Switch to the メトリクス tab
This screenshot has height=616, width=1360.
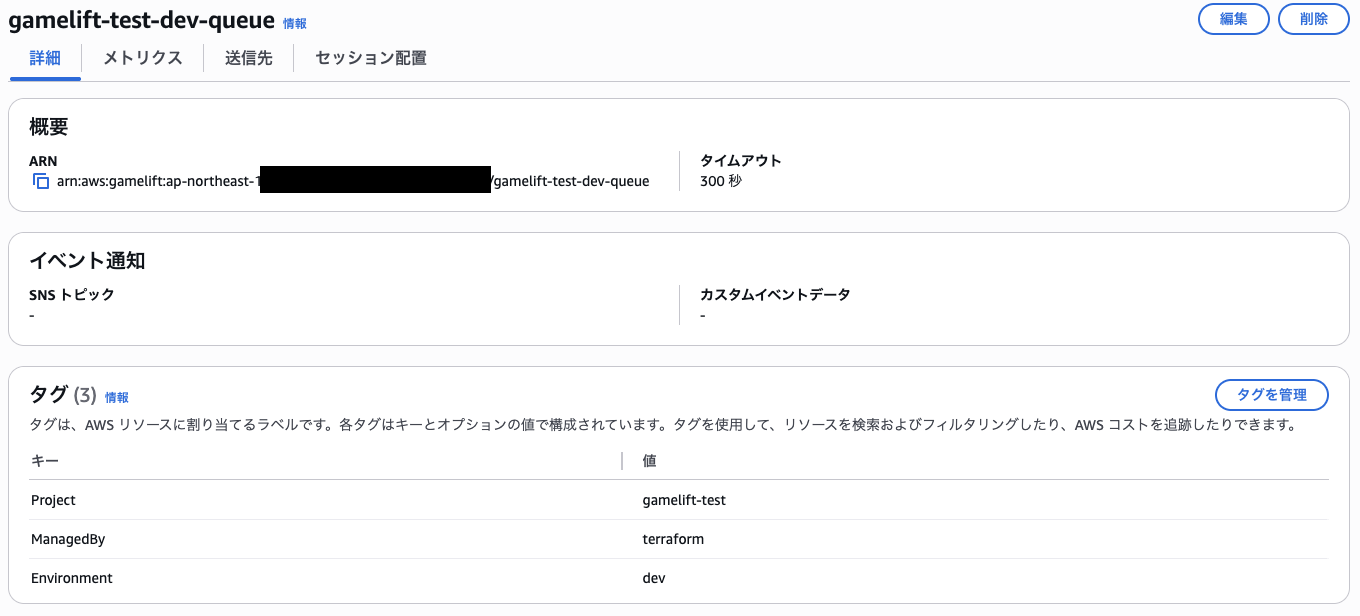141,57
